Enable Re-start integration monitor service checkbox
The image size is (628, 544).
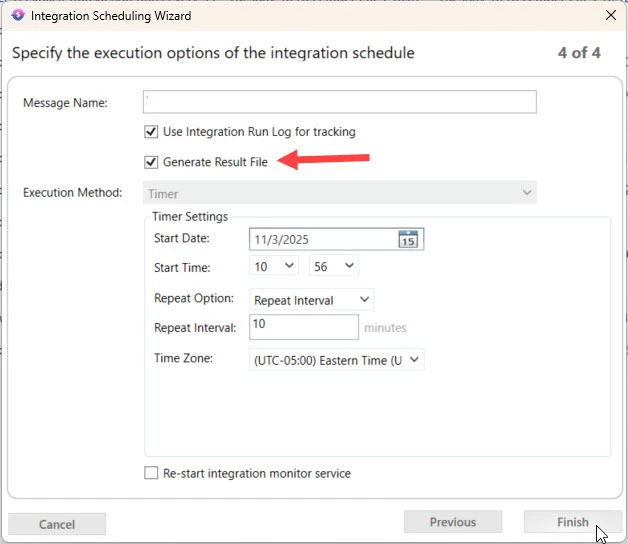tap(151, 473)
